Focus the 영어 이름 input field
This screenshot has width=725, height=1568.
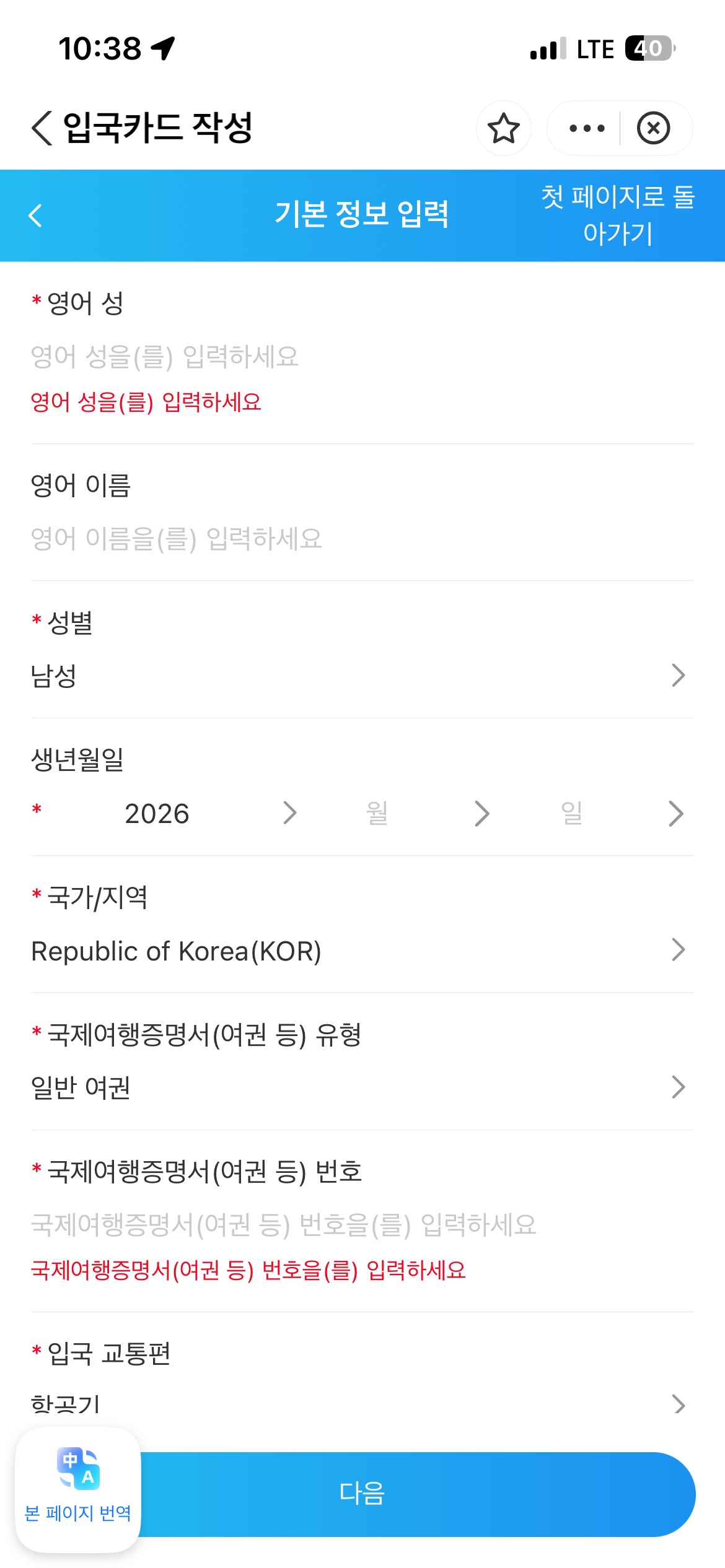point(362,538)
